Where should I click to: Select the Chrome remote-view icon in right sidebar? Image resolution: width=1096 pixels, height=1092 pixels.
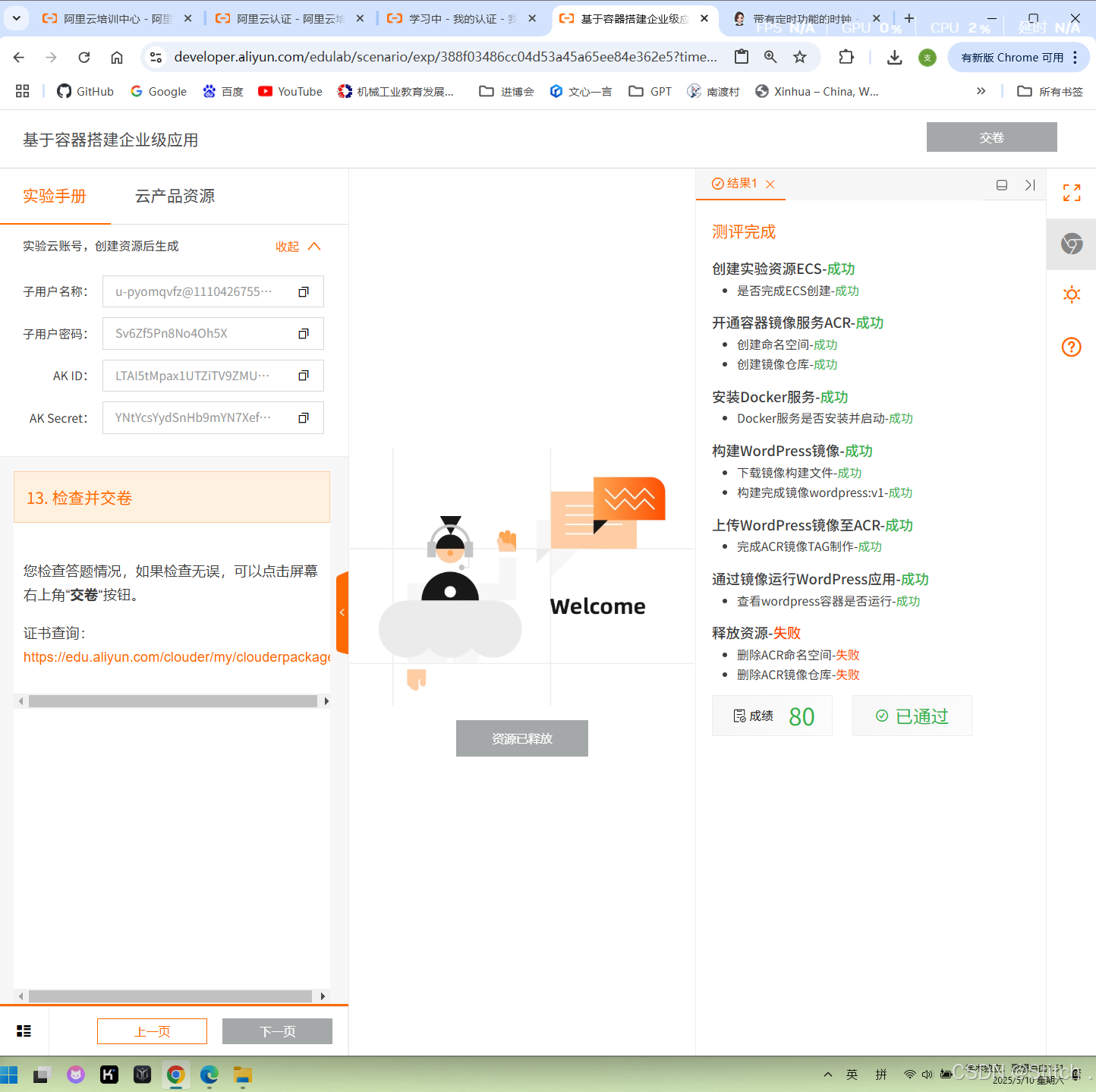point(1071,244)
